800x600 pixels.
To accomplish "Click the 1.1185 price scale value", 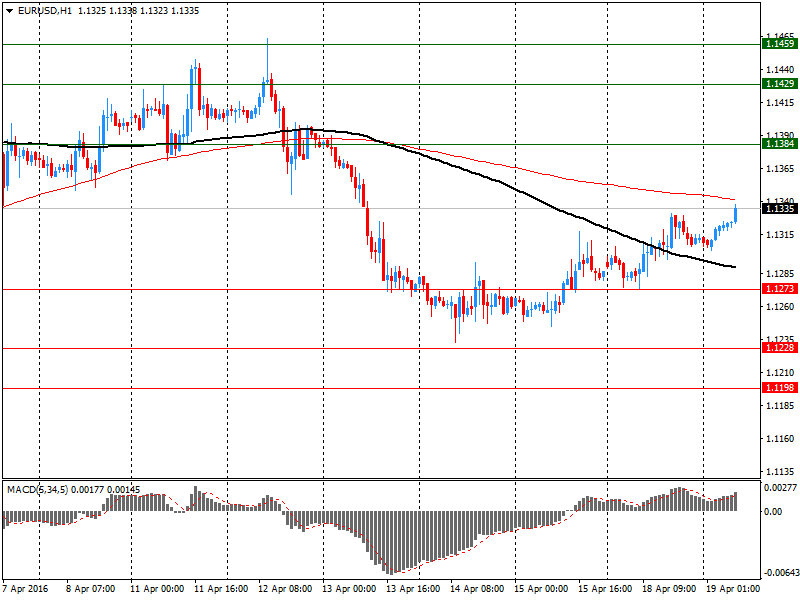I will coord(780,406).
